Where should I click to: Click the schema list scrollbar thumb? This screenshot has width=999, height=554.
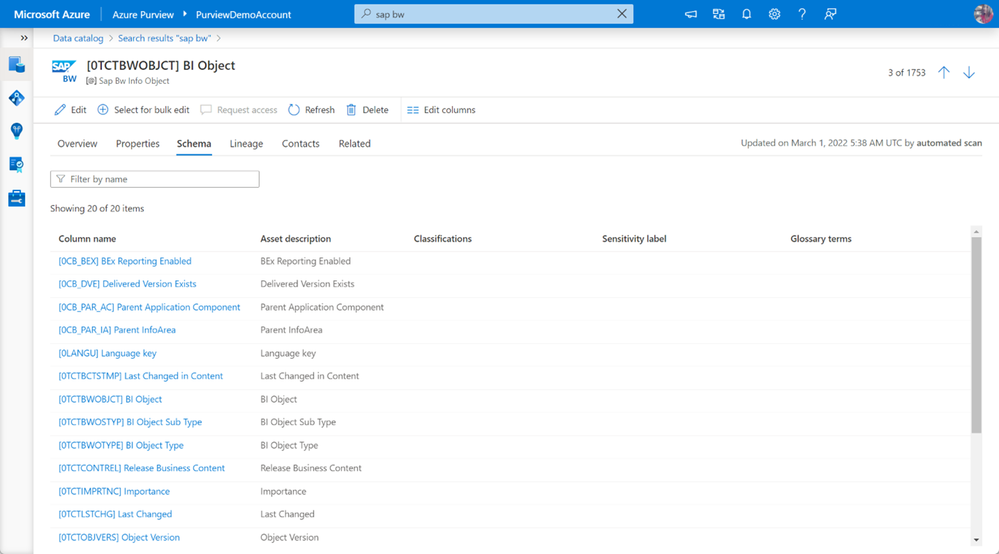pos(976,335)
